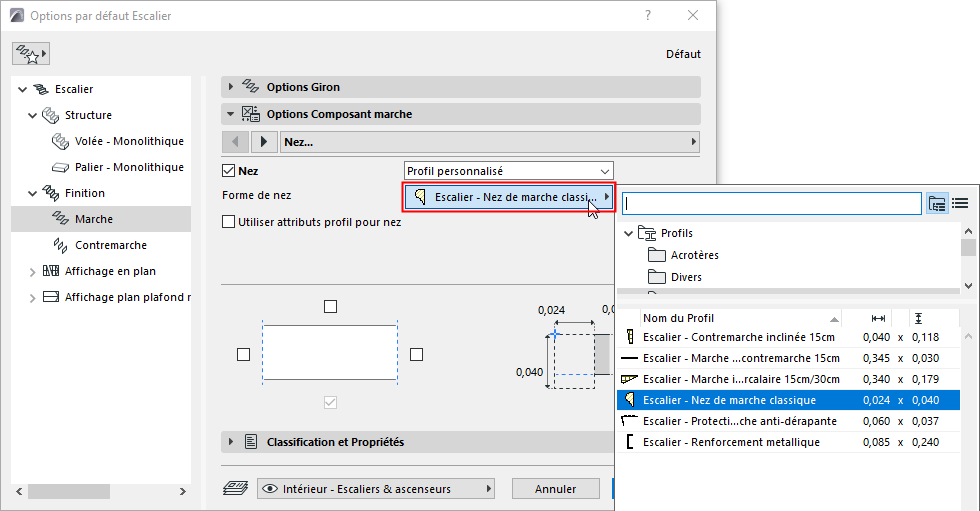Screen dimensions: 980x511
Task: Enable Utiliser attributs profil pour nez
Action: [x=229, y=222]
